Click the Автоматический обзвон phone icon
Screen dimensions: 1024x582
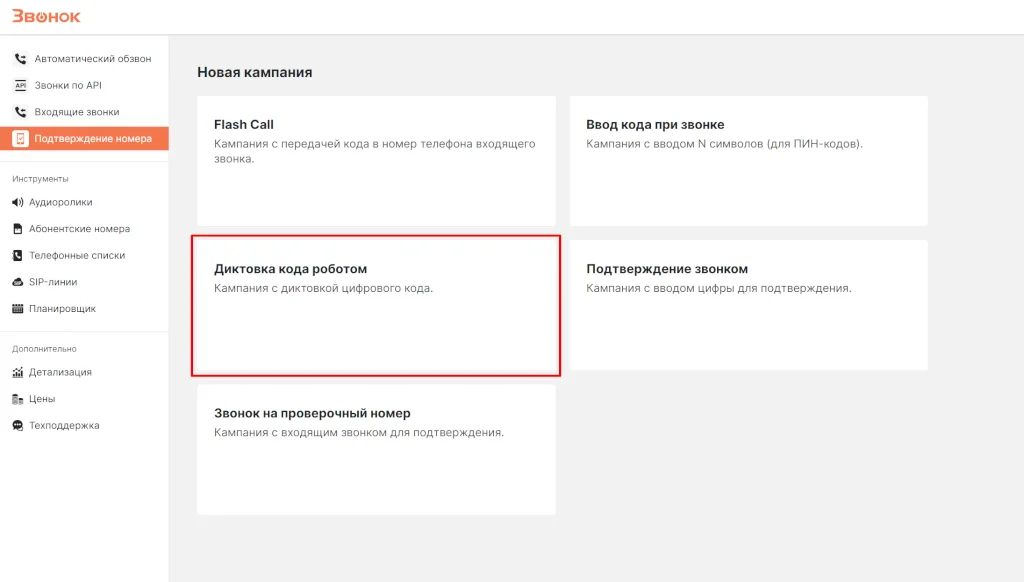20,59
